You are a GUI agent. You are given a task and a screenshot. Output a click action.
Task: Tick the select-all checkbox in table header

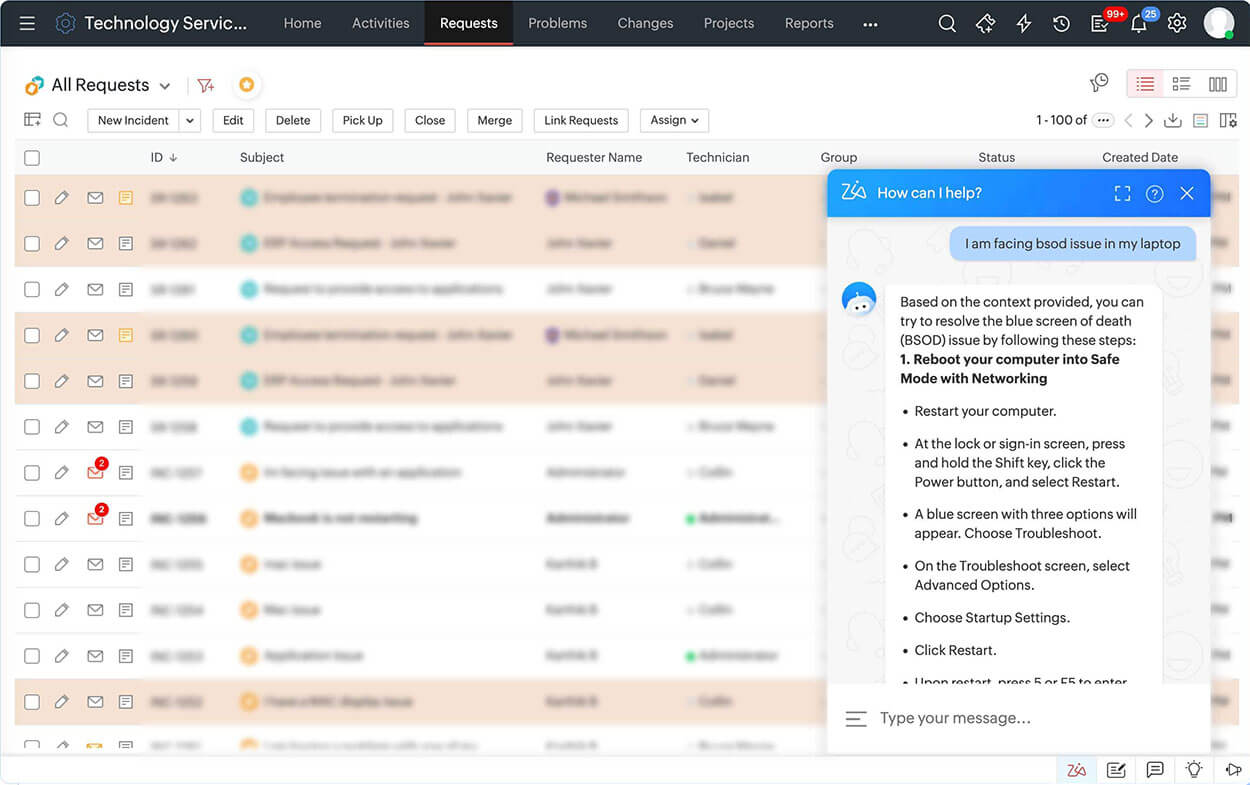(x=32, y=158)
